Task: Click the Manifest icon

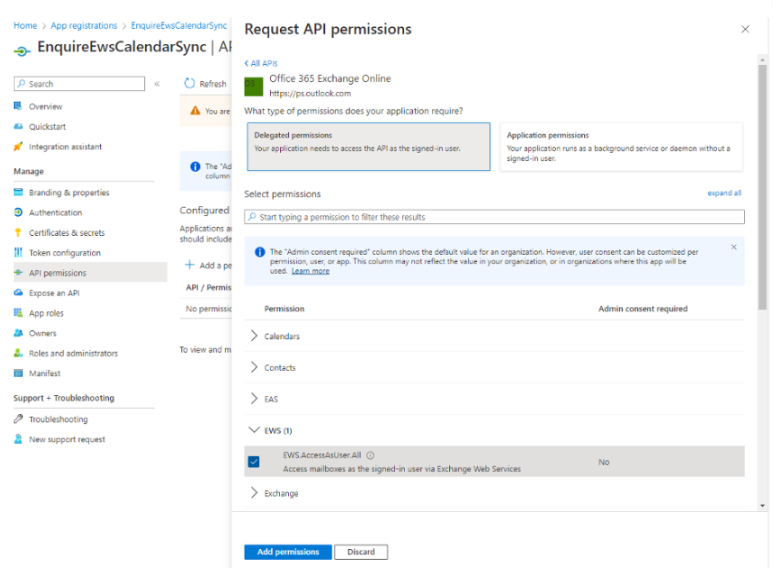Action: pos(18,373)
